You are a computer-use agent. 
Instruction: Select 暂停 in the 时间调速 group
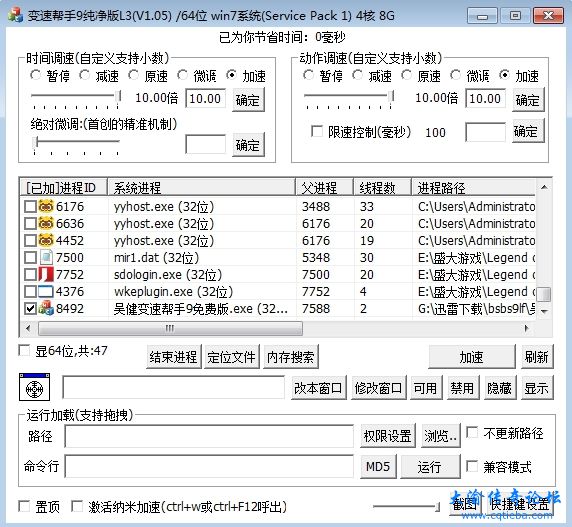[36, 75]
